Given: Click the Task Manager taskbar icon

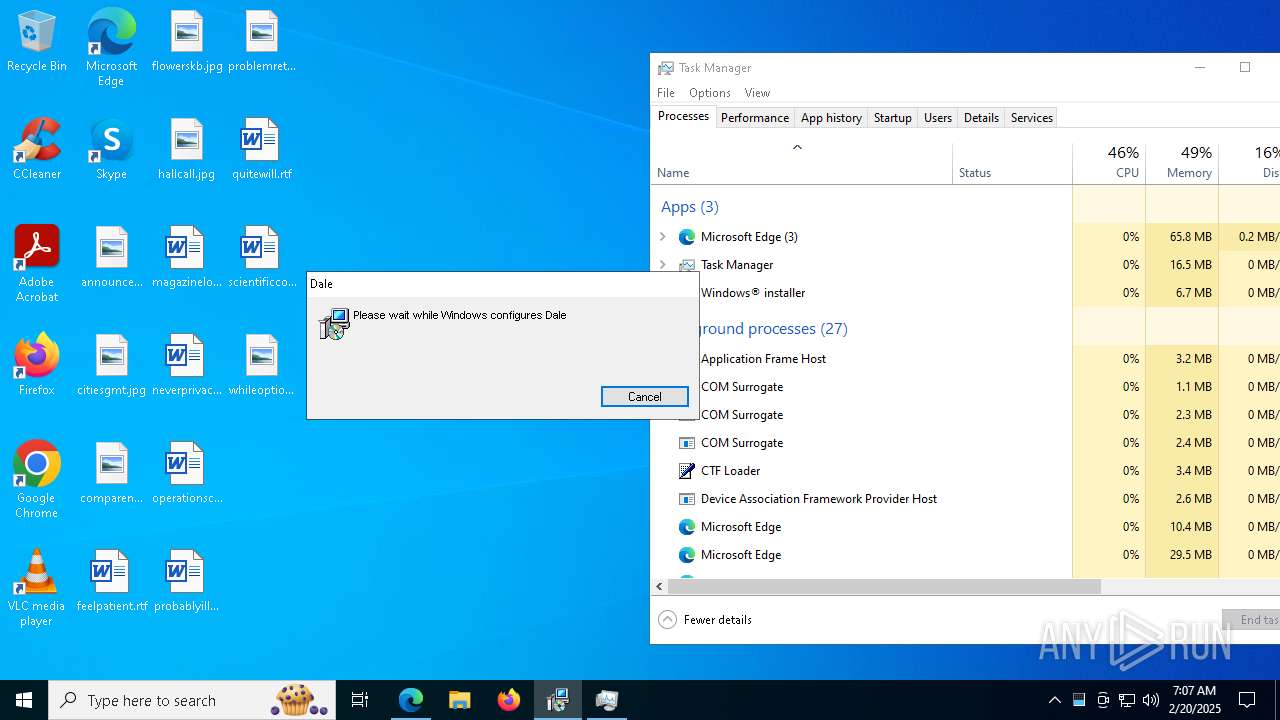Looking at the screenshot, I should pos(607,700).
